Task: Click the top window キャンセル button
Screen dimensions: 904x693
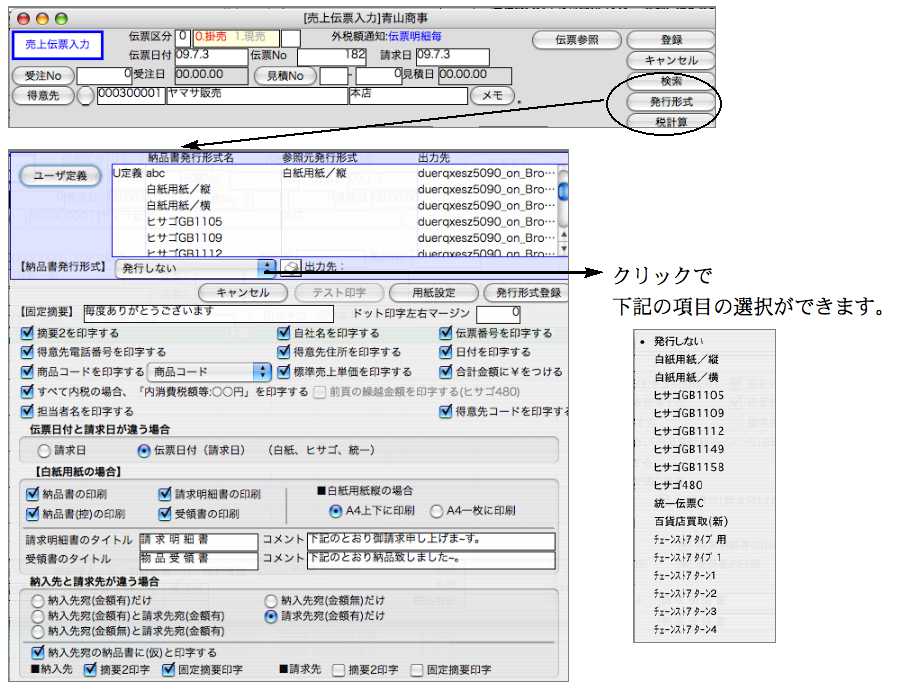Action: tap(671, 61)
